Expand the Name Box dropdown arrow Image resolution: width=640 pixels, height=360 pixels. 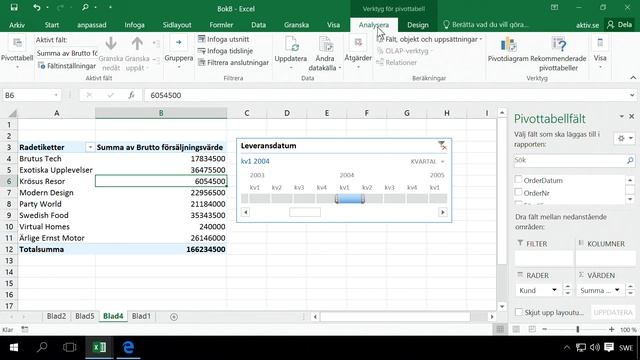pyautogui.click(x=56, y=95)
